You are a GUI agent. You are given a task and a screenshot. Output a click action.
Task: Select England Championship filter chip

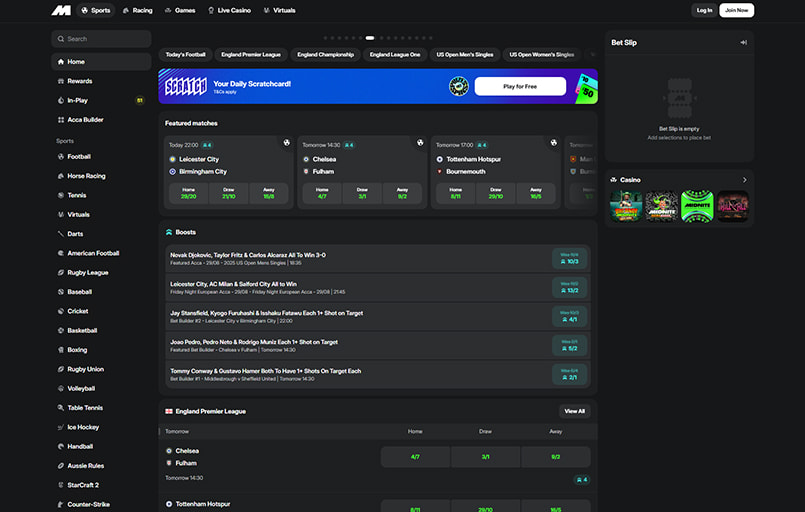tap(325, 54)
